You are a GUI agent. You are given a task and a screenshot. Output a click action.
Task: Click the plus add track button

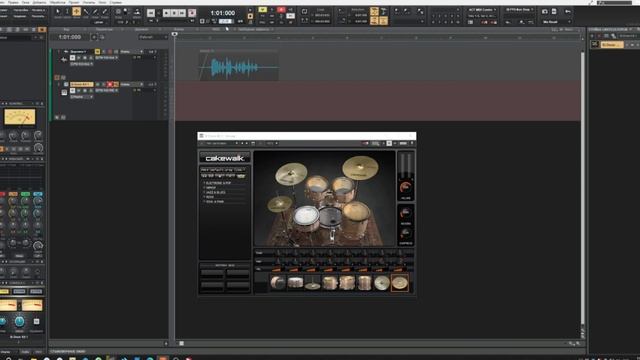point(94,37)
